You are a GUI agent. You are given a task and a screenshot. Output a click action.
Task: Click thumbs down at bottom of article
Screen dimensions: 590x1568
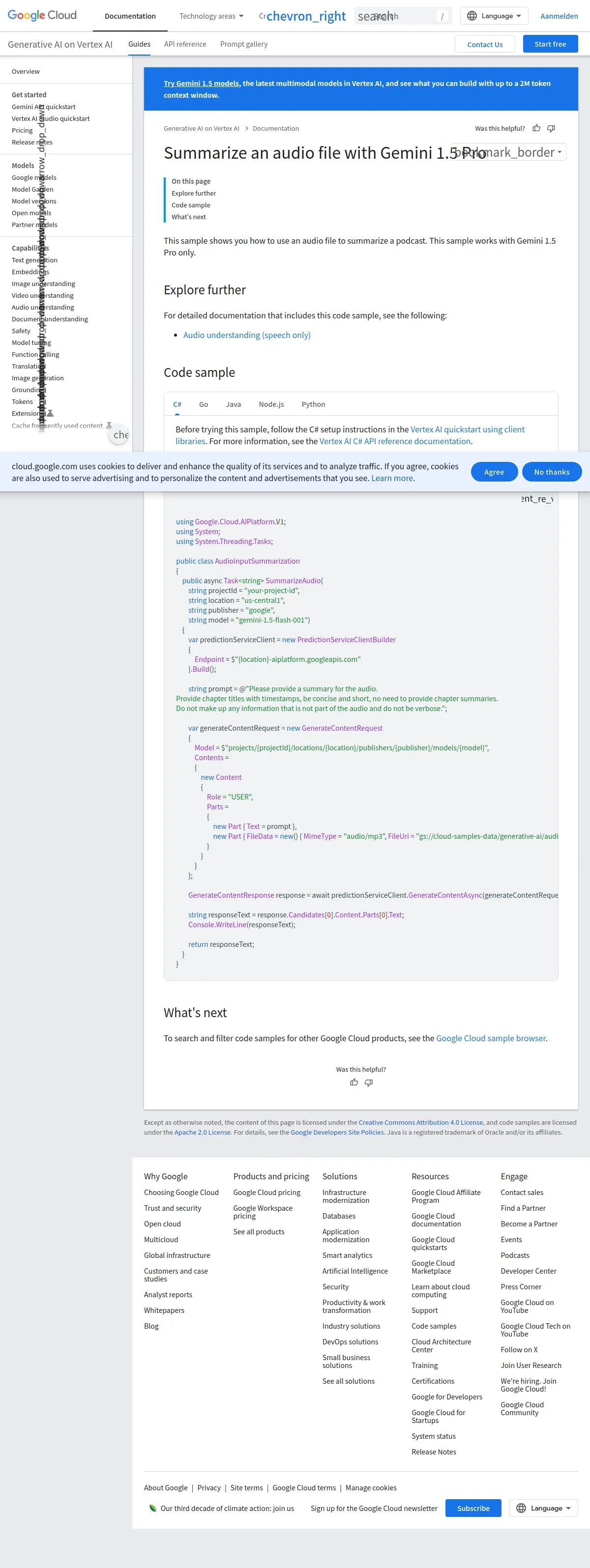point(368,1082)
